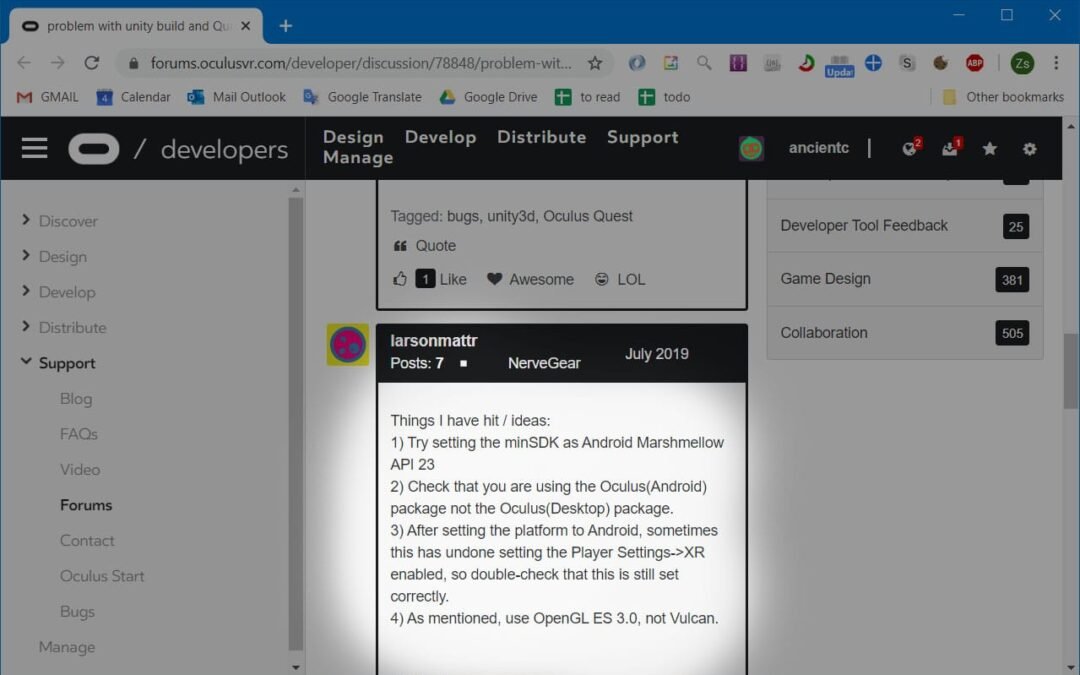
Task: Click the address bar URL field
Action: [360, 63]
